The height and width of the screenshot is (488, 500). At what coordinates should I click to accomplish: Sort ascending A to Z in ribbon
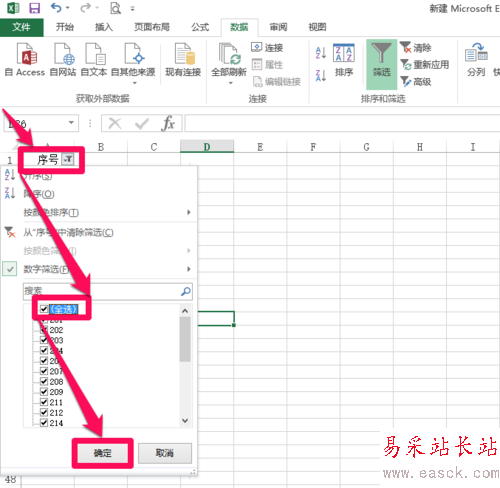[x=320, y=53]
